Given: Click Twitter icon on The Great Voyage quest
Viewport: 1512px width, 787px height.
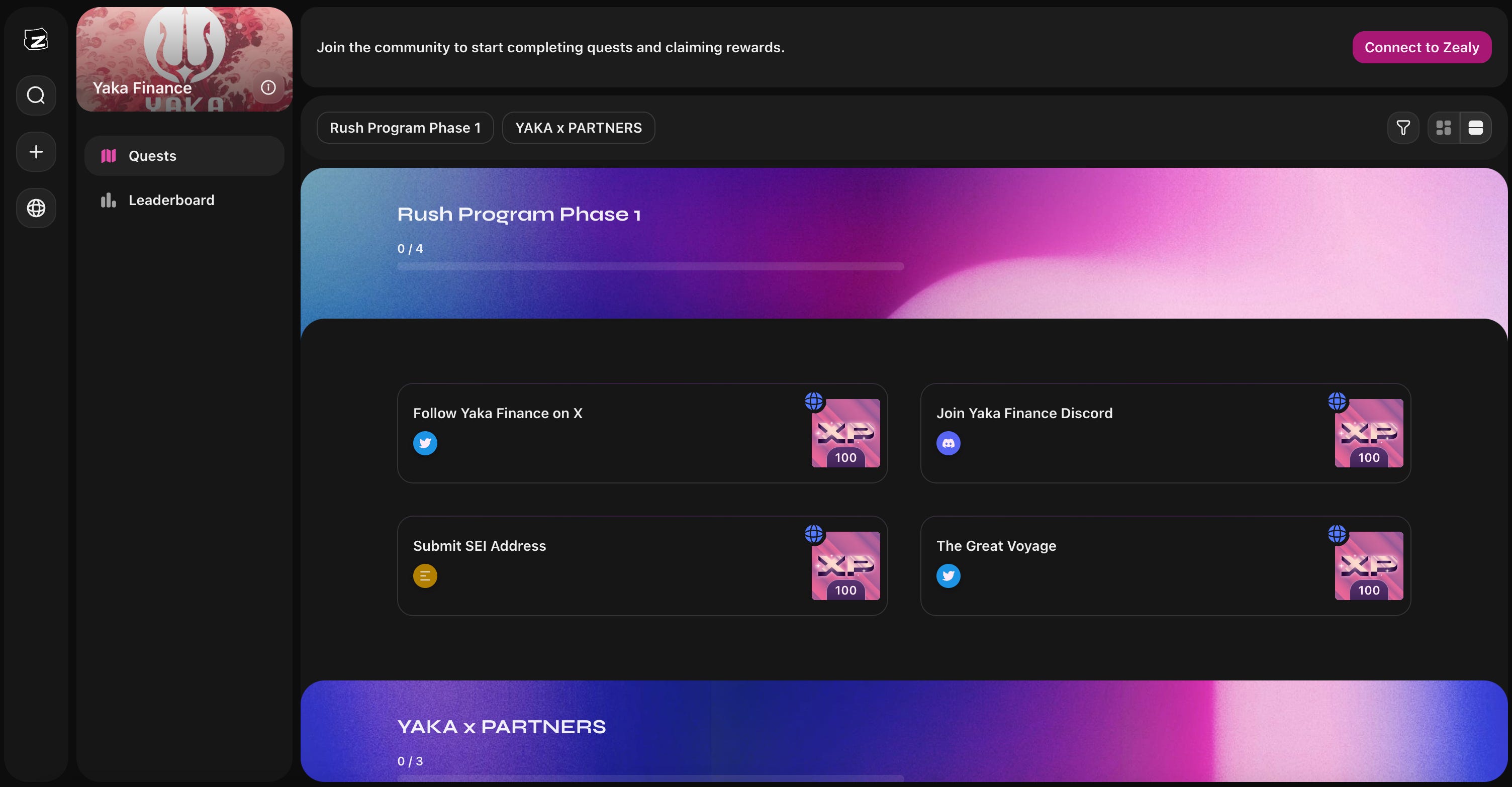Looking at the screenshot, I should [x=949, y=576].
